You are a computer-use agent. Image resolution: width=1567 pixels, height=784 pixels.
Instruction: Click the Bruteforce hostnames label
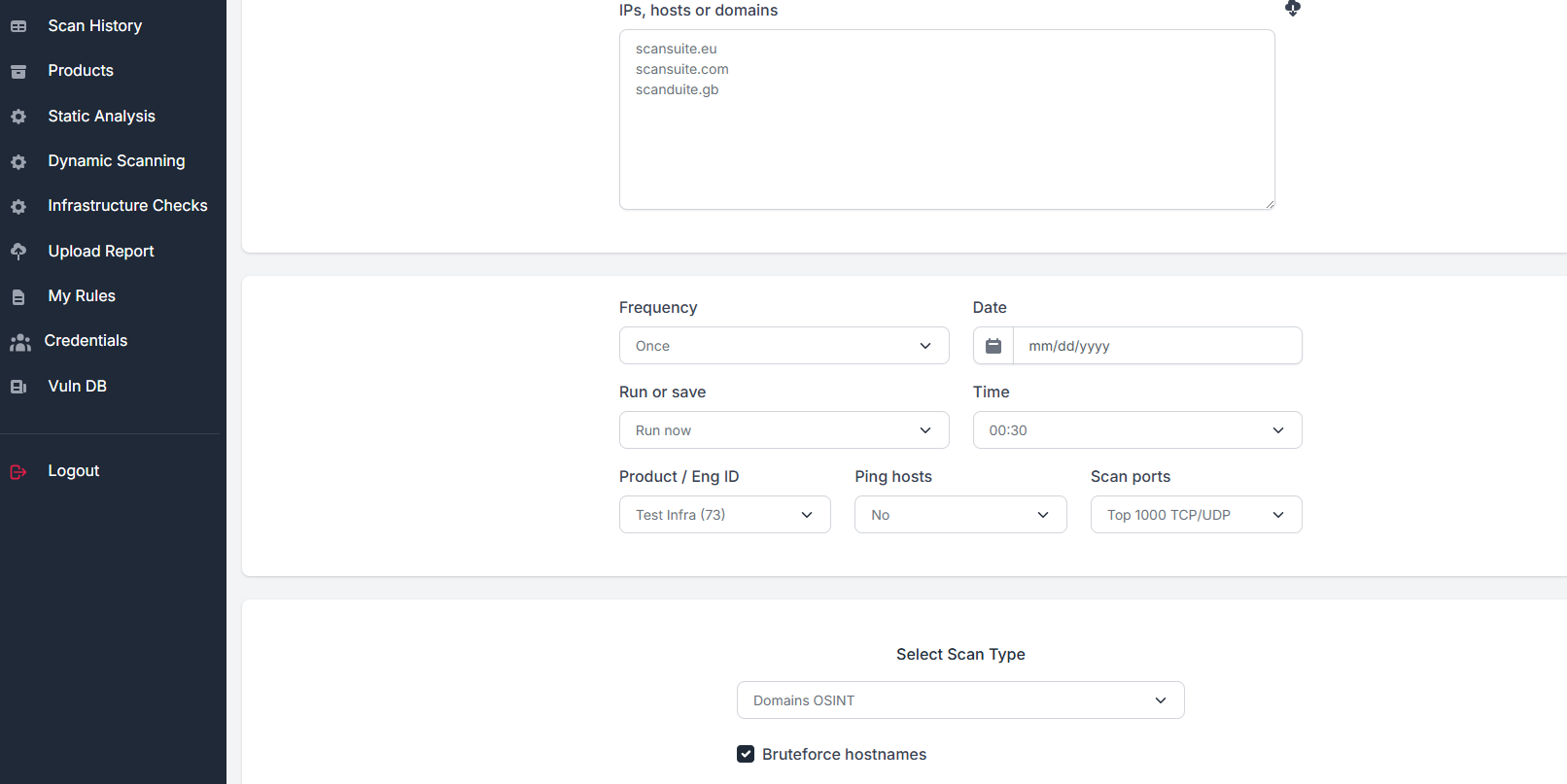tap(844, 754)
